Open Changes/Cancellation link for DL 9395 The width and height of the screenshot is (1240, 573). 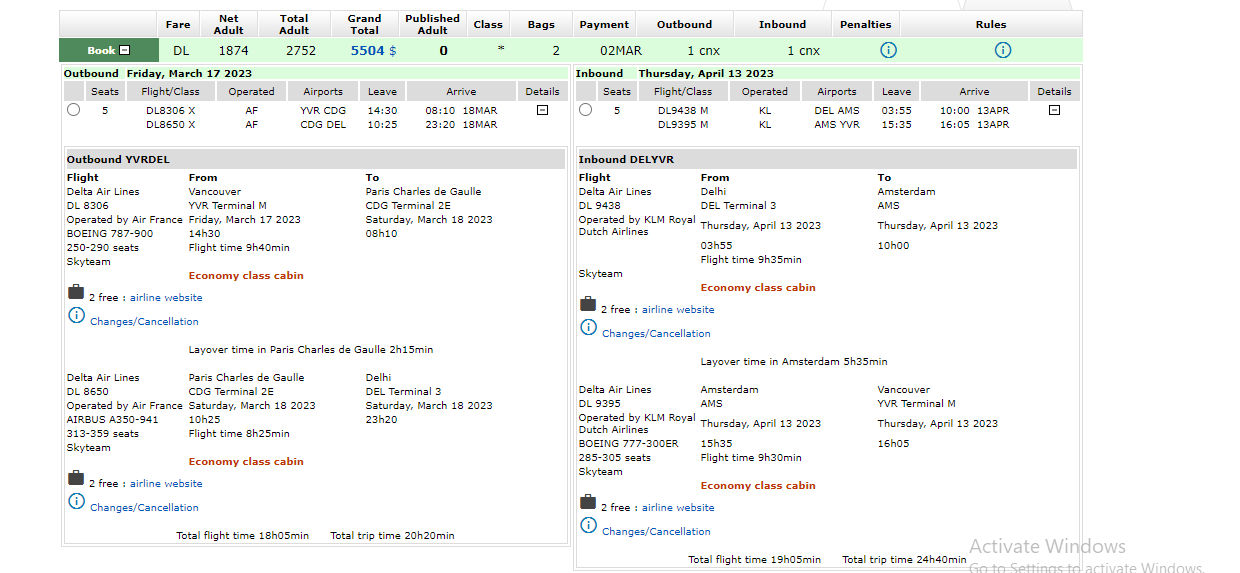[656, 532]
